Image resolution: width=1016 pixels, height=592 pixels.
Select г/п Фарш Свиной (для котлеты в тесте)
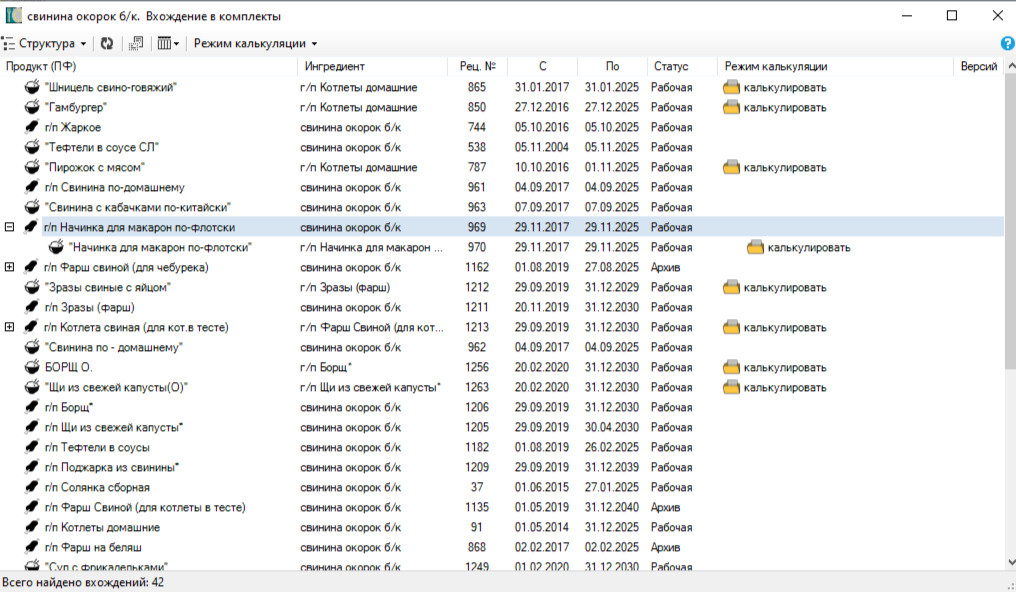coord(502,507)
